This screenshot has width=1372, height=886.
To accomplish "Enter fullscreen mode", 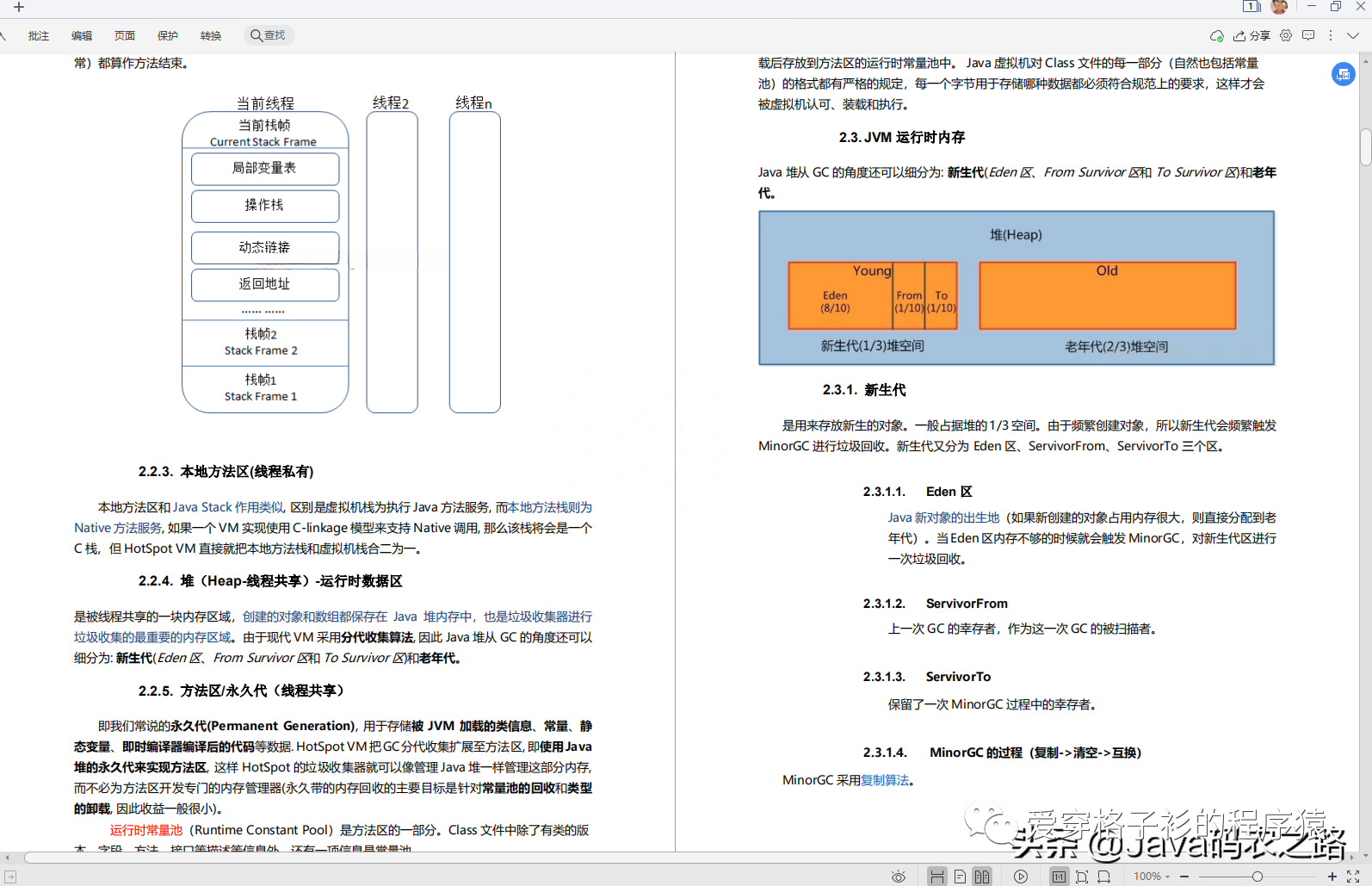I will (1353, 877).
